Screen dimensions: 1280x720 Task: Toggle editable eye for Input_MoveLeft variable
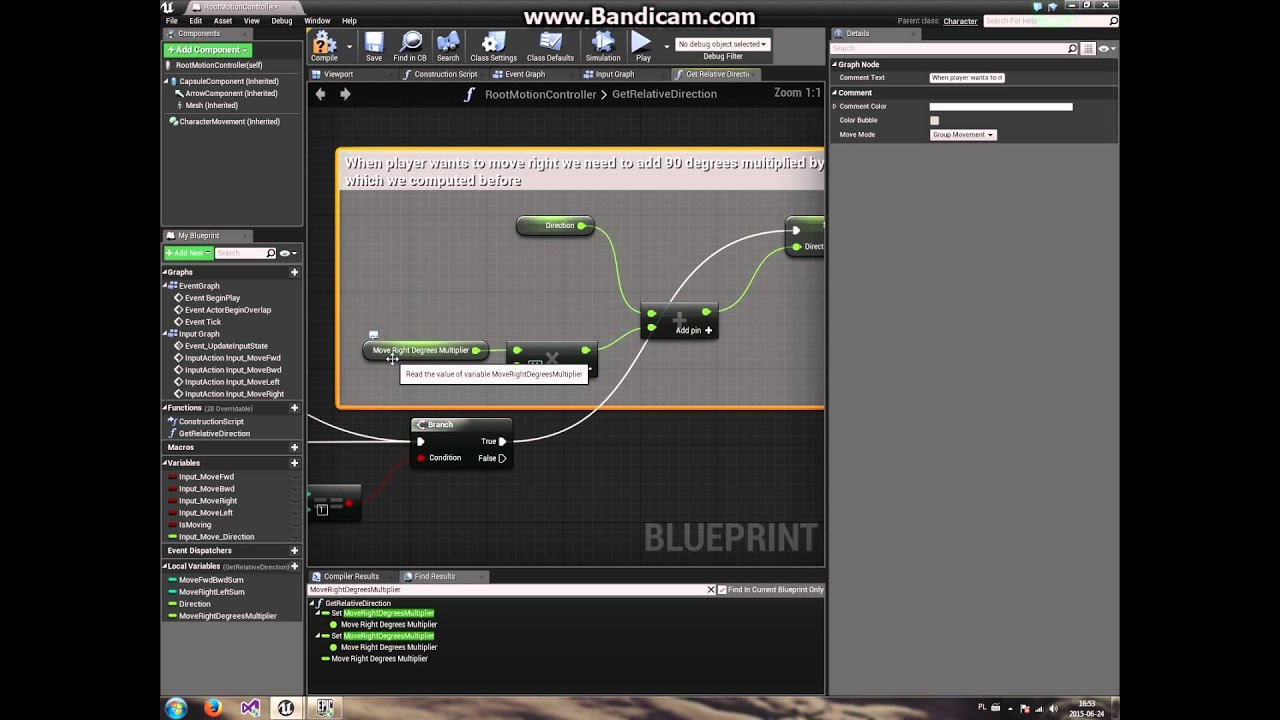pos(295,513)
